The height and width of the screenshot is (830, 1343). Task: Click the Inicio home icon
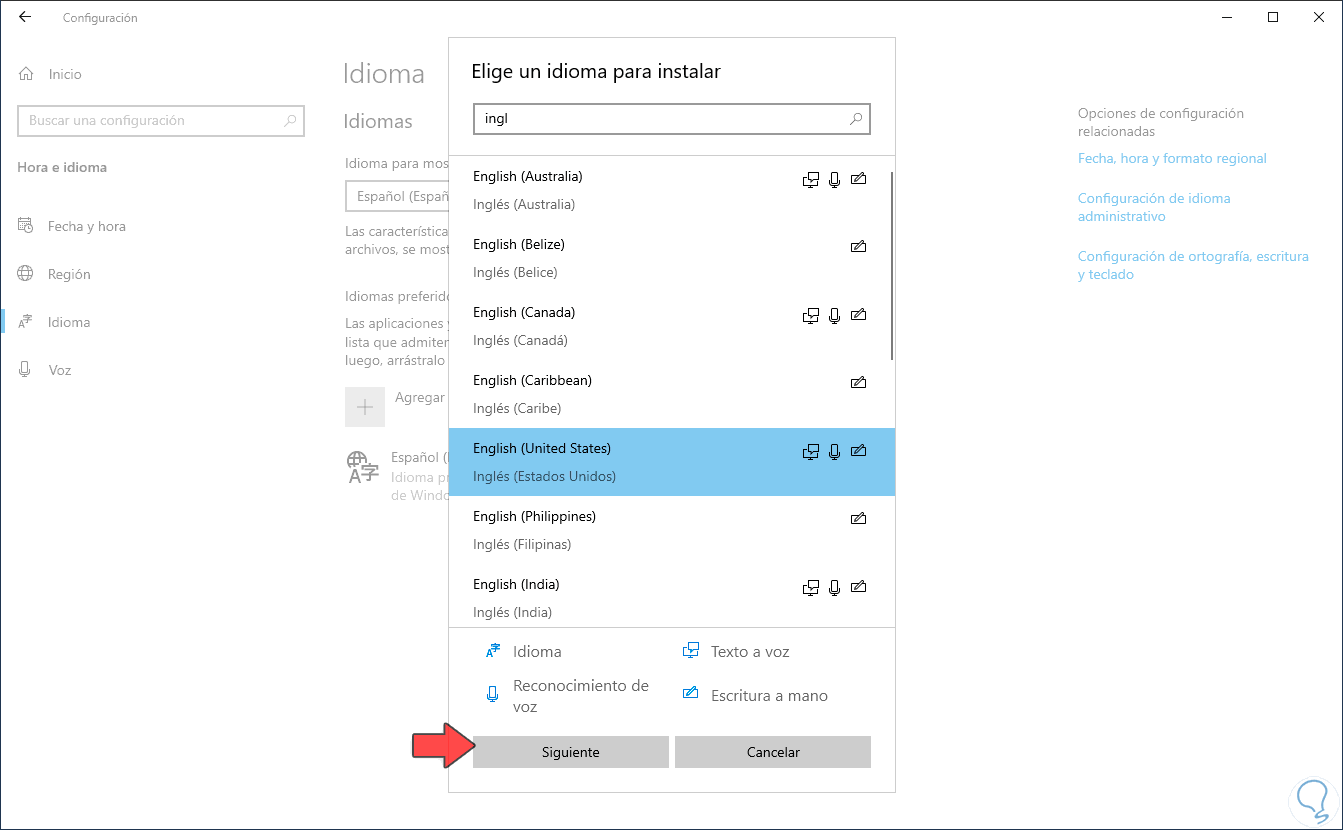(x=27, y=74)
